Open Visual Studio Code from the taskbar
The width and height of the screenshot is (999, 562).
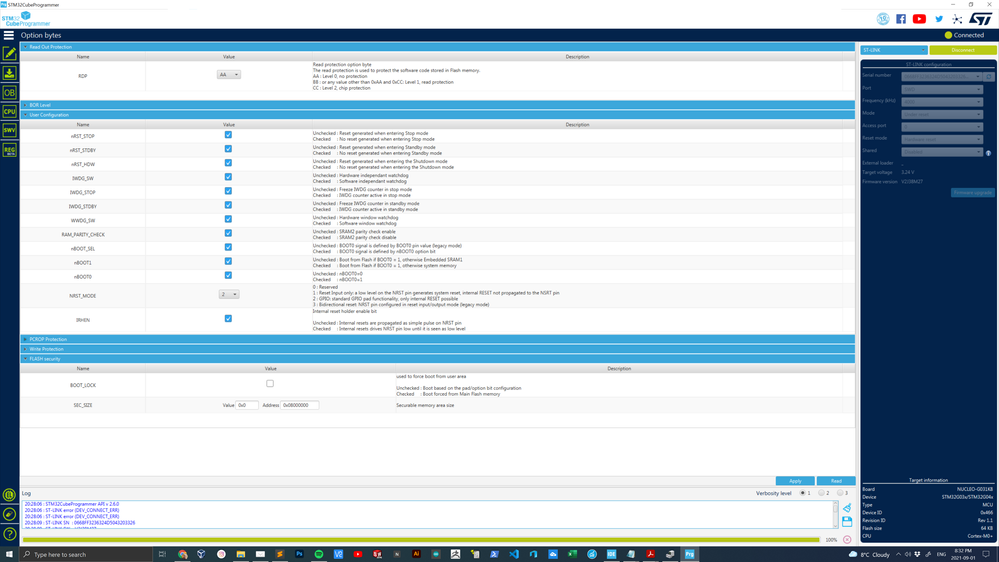pos(514,554)
